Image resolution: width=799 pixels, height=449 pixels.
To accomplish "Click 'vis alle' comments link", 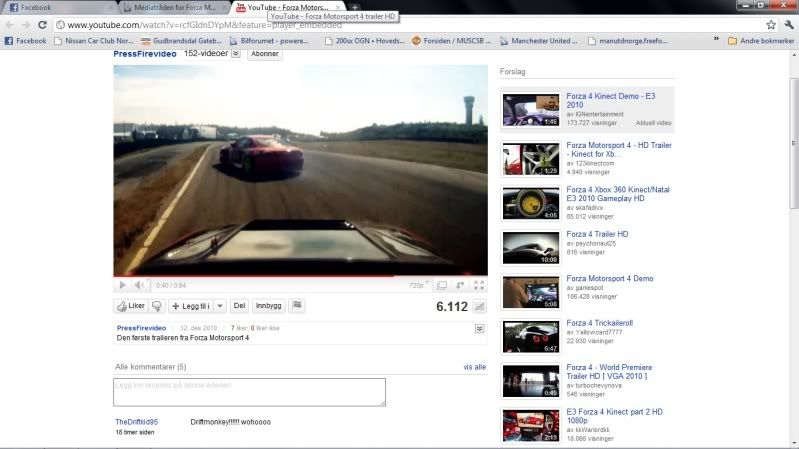I will click(474, 367).
